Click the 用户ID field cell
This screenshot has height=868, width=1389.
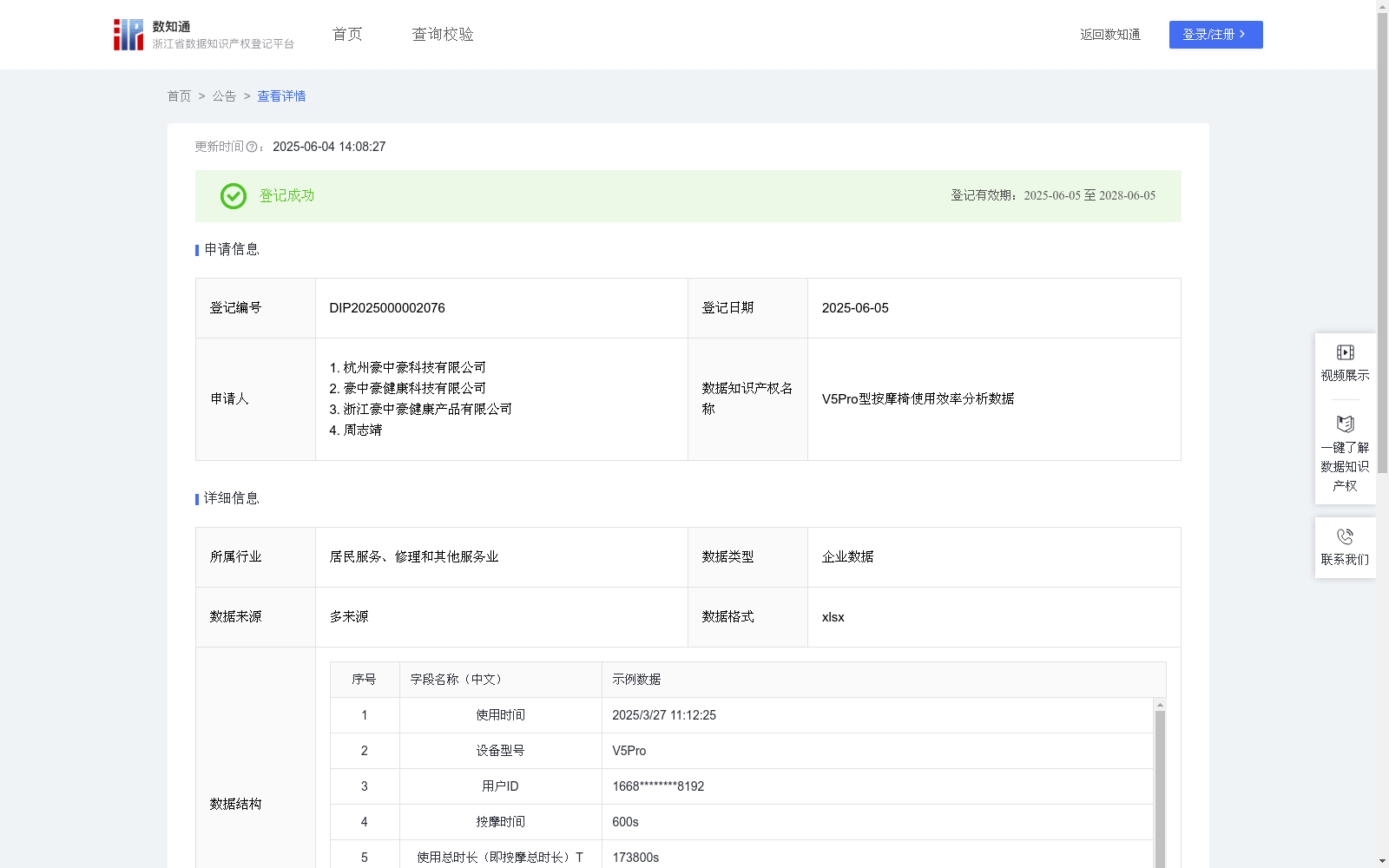501,786
